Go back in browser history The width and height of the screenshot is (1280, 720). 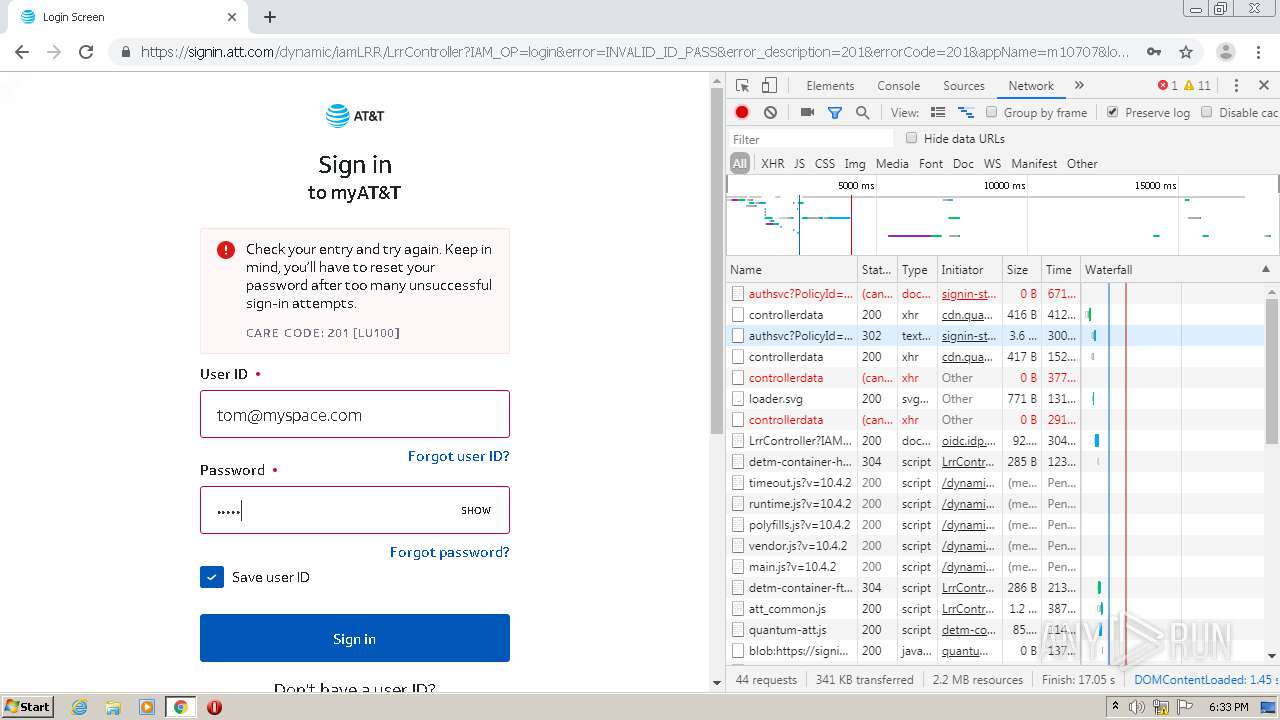click(x=22, y=52)
